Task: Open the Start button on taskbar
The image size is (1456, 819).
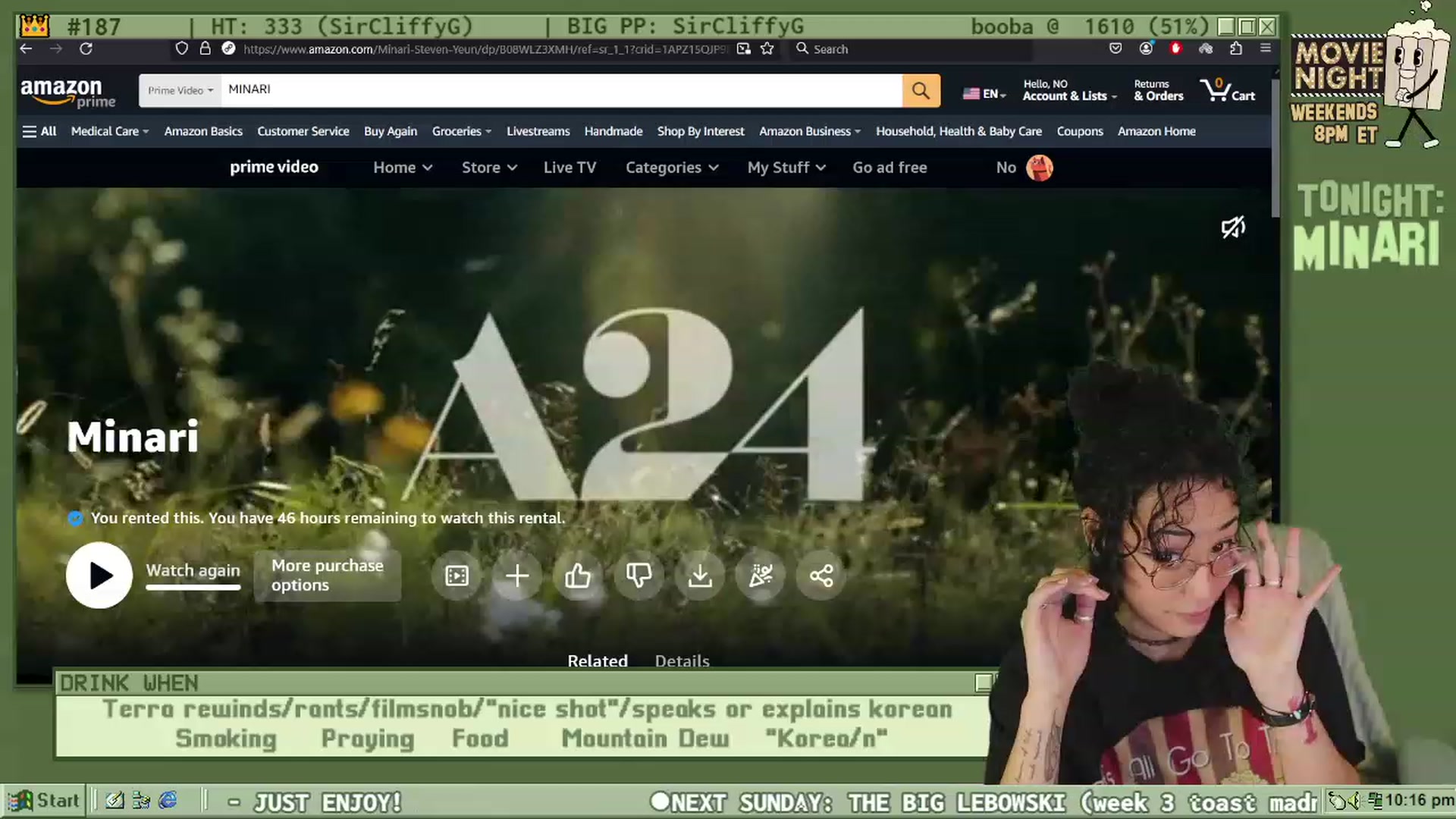Action: 43,801
